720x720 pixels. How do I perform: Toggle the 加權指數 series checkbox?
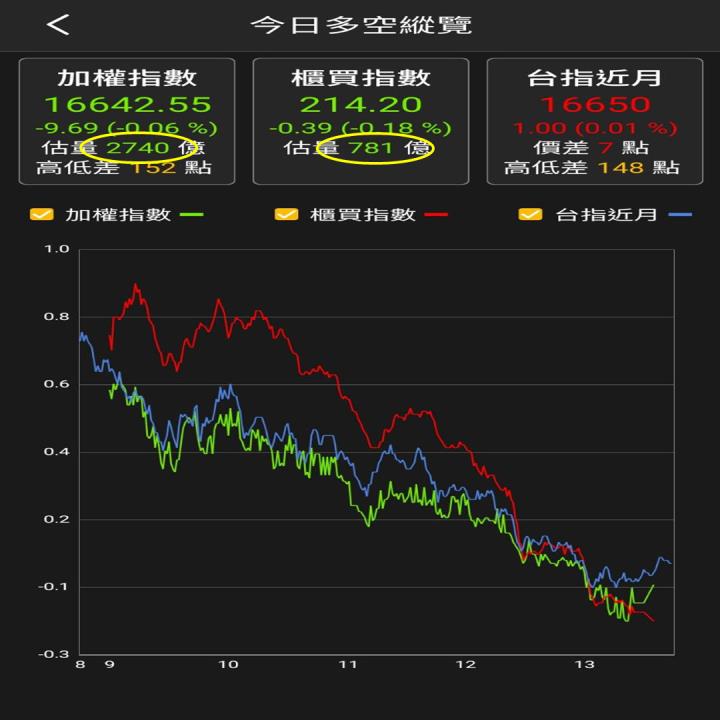(x=41, y=214)
